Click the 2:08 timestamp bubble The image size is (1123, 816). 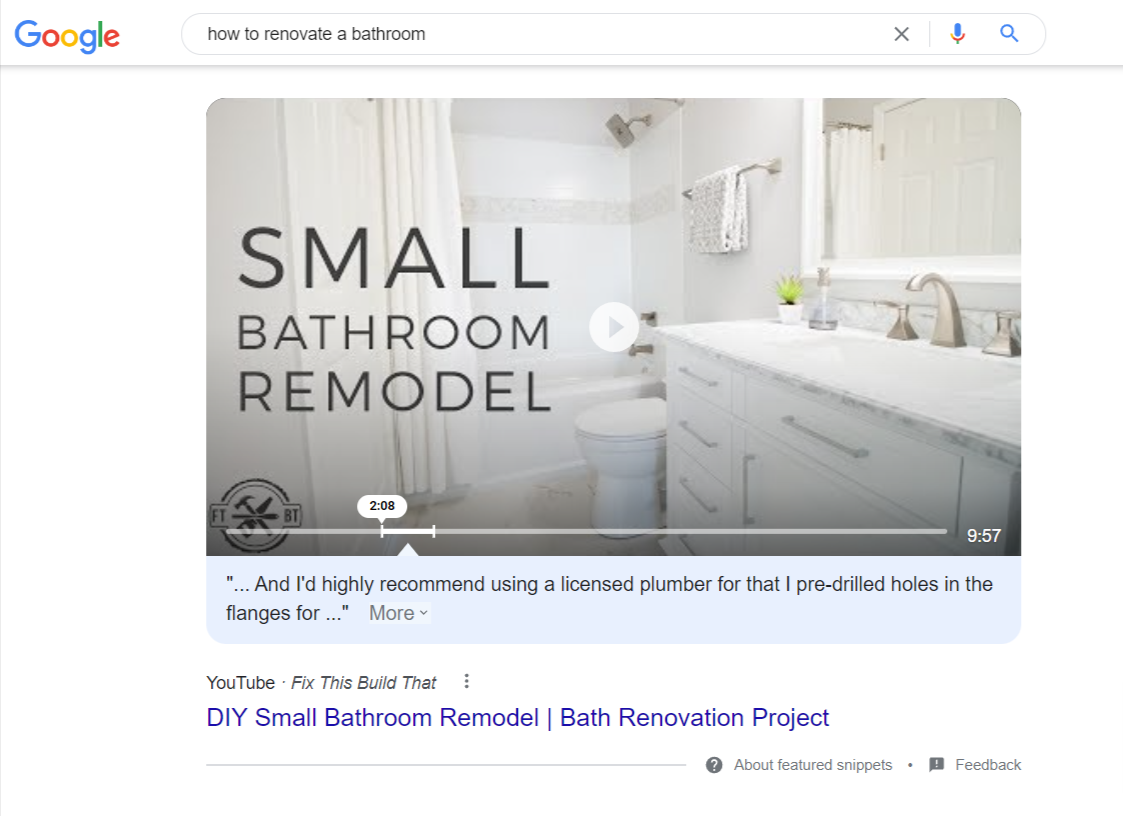[x=382, y=506]
